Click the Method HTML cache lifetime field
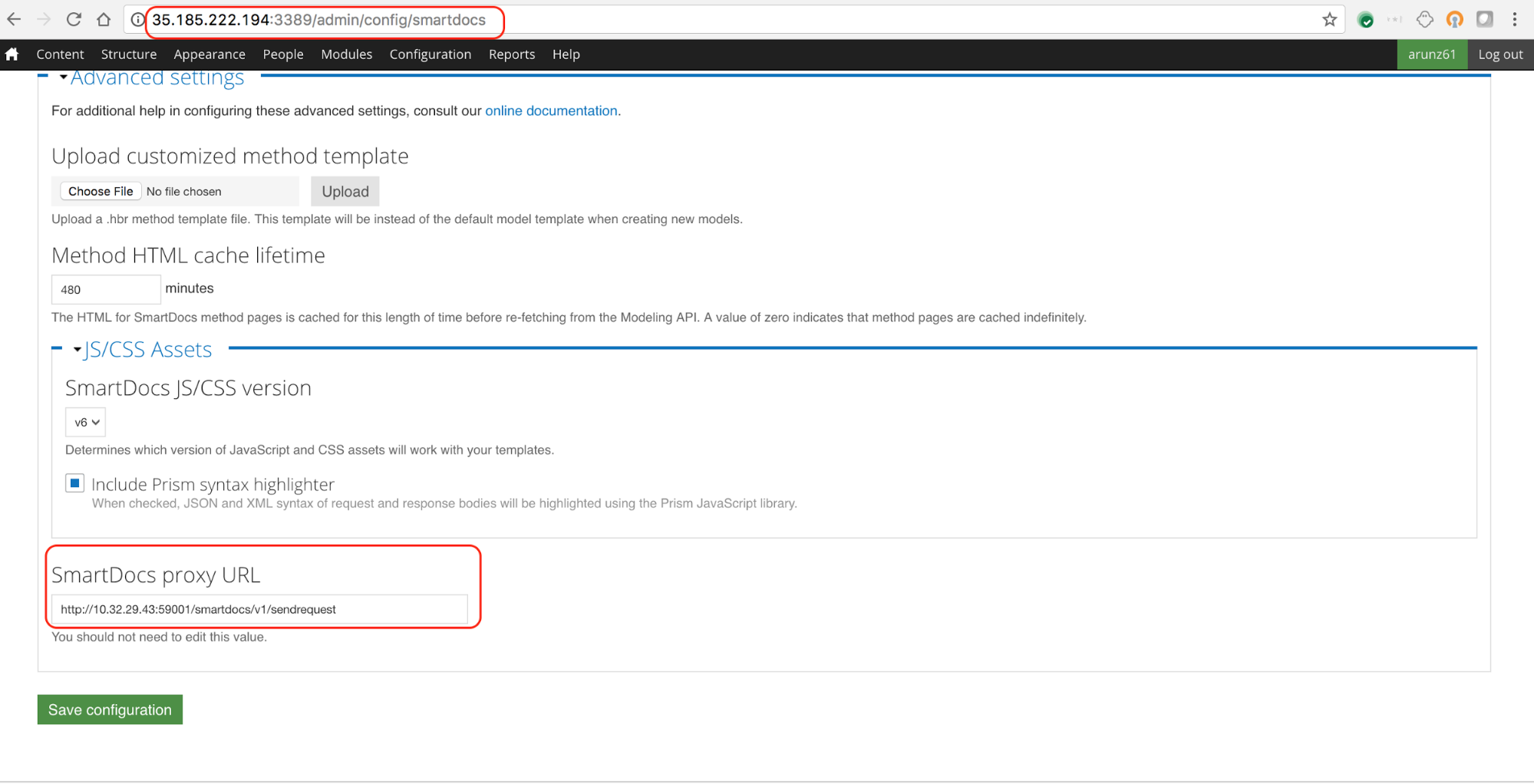1534x784 pixels. tap(106, 289)
